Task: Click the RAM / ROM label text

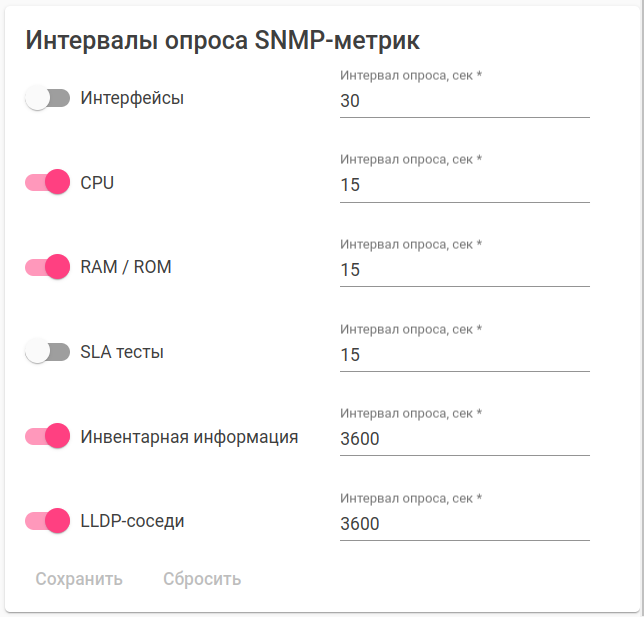Action: pos(126,267)
